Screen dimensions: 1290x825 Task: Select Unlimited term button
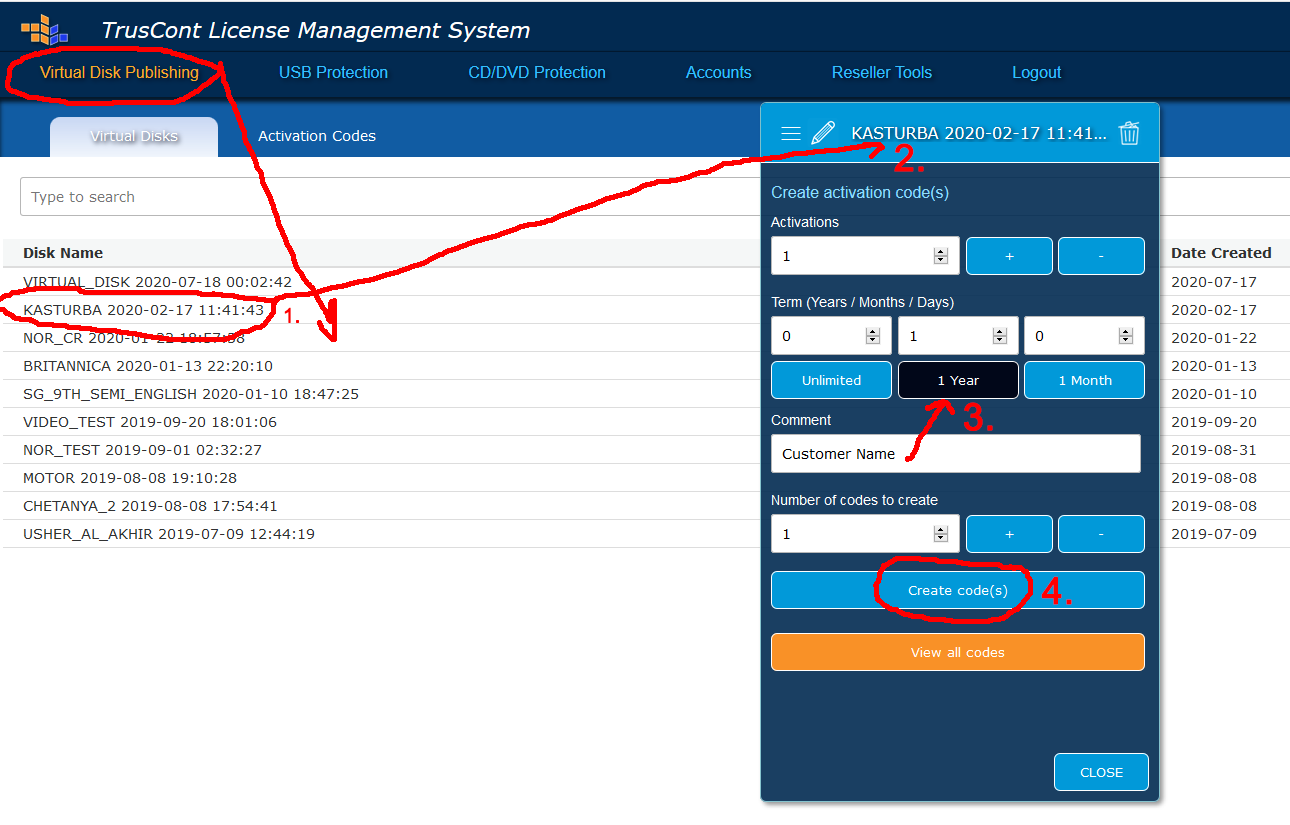coord(831,380)
